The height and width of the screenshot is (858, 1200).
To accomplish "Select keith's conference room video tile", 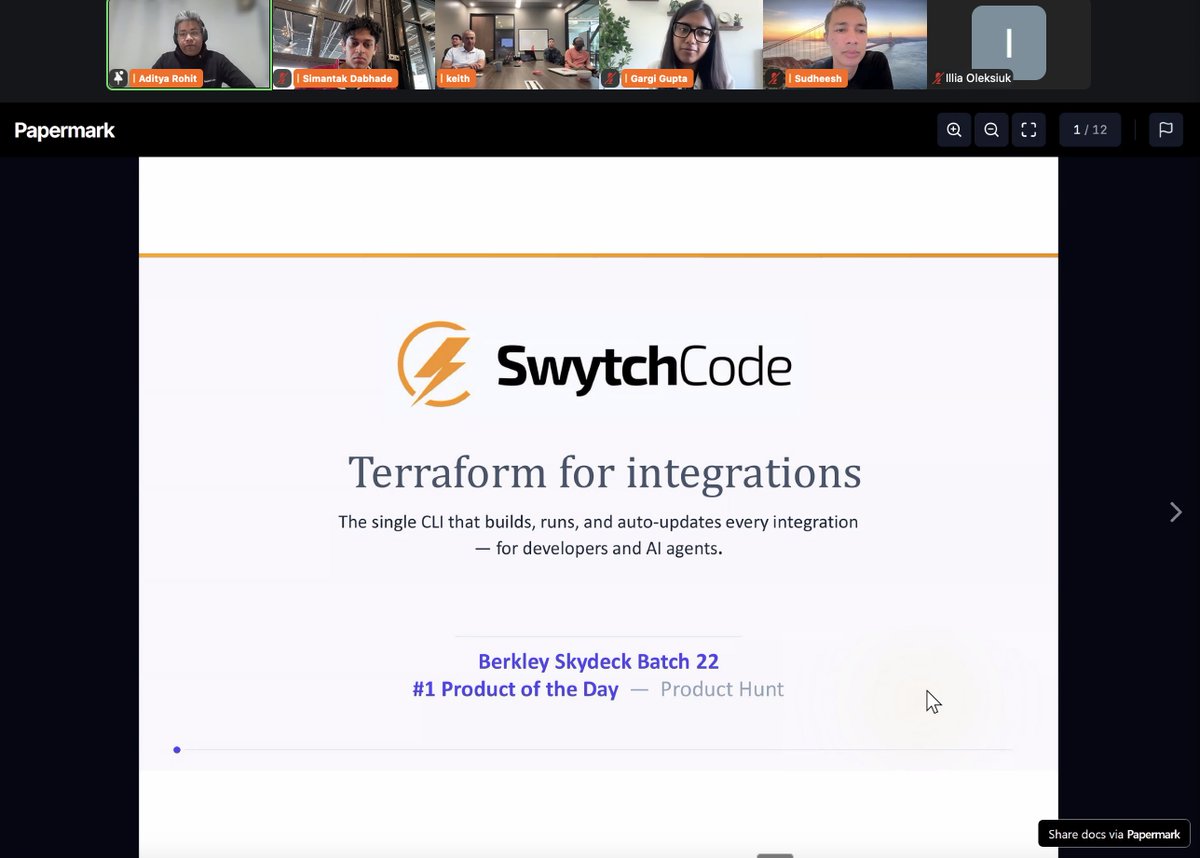I will pyautogui.click(x=517, y=45).
